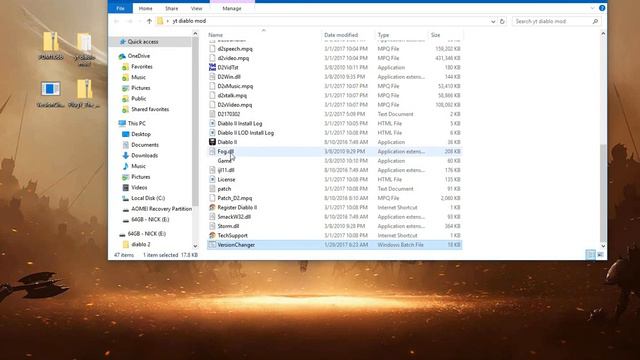Open the View ribbon tab
The height and width of the screenshot is (360, 640).
(x=196, y=8)
